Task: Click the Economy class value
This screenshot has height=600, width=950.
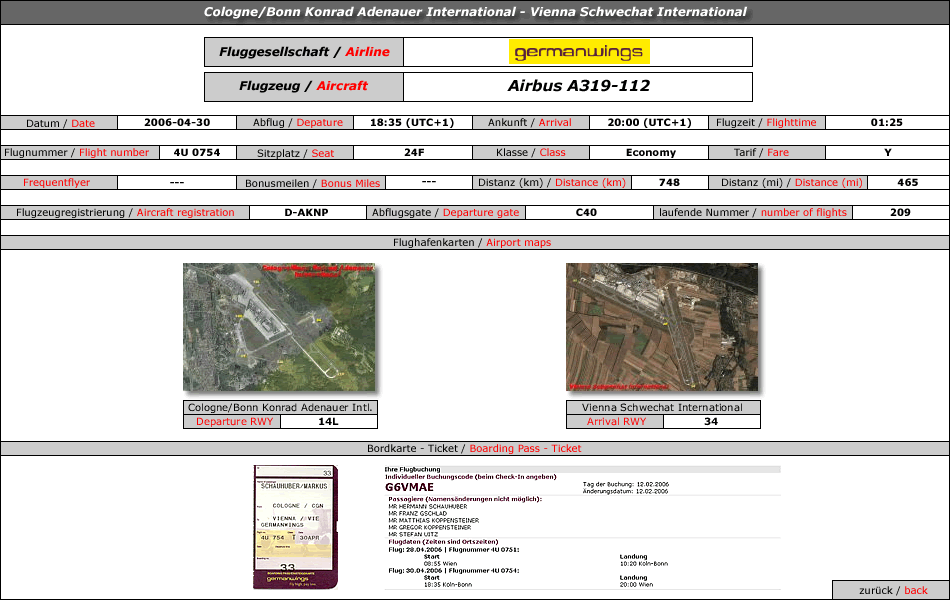Action: tap(651, 153)
